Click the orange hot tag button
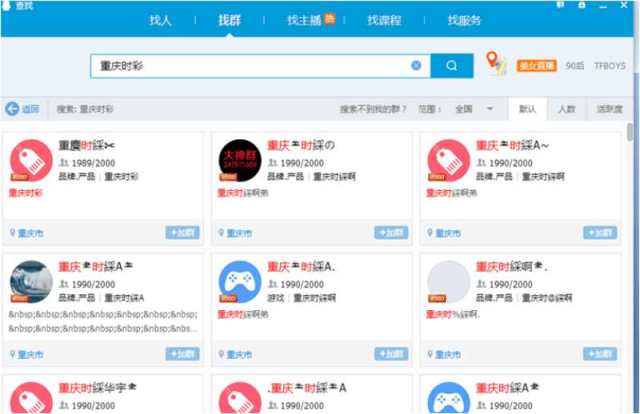The image size is (640, 414). (537, 66)
